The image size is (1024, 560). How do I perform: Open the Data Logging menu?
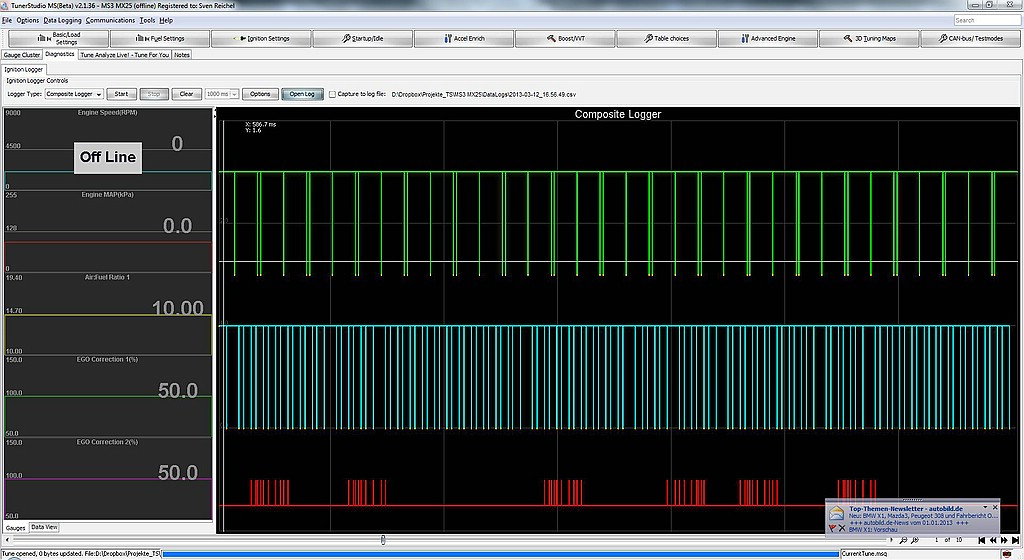coord(63,20)
